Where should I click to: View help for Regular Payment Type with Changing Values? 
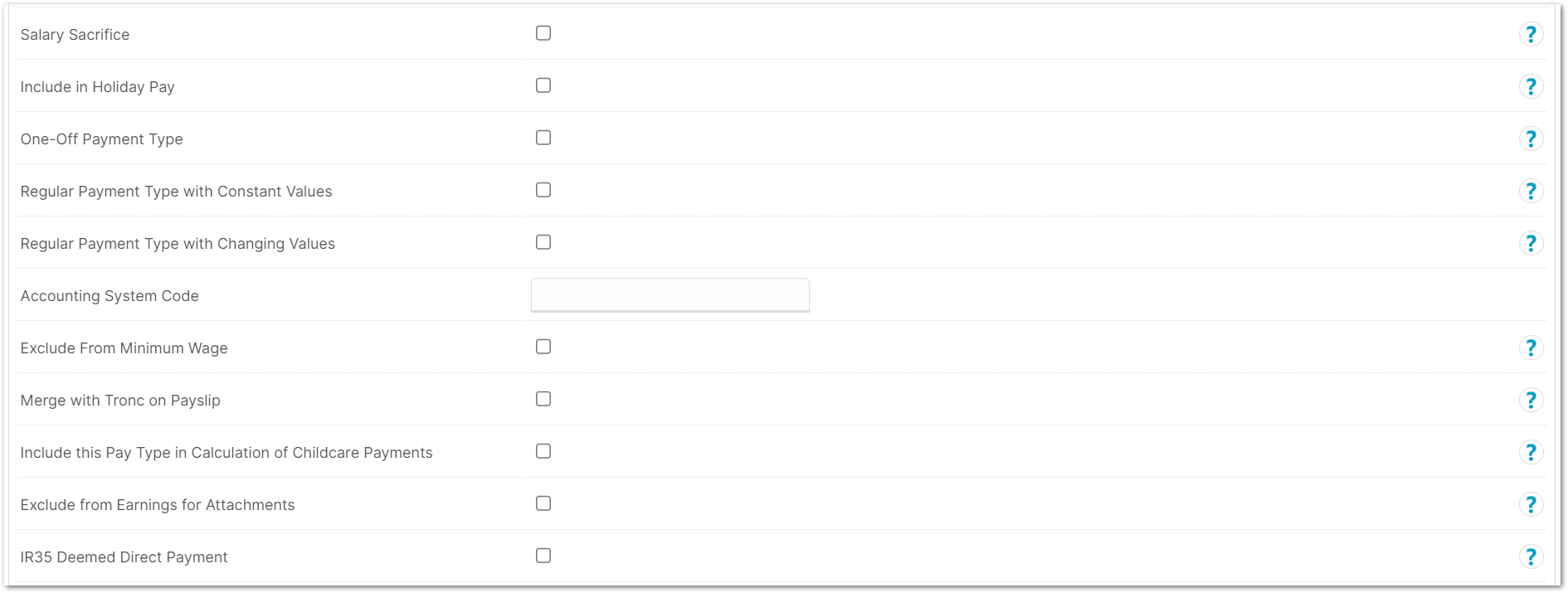1531,244
